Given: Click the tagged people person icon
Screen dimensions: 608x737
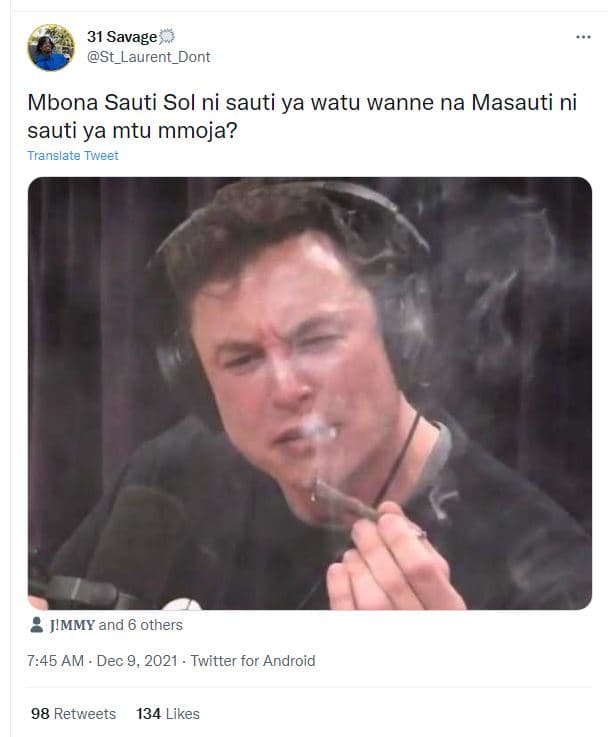Looking at the screenshot, I should 36,625.
